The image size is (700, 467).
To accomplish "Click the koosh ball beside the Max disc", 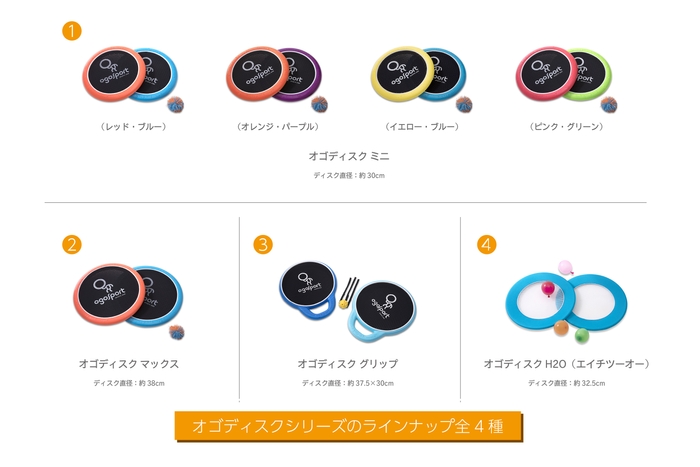I will coord(177,333).
